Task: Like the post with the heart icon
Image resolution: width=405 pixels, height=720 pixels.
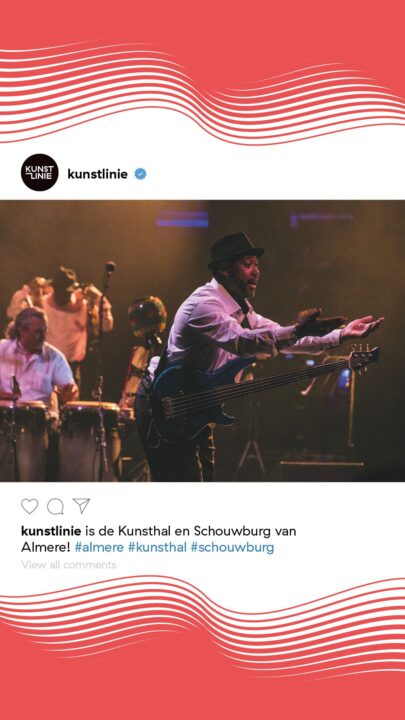Action: (x=29, y=506)
